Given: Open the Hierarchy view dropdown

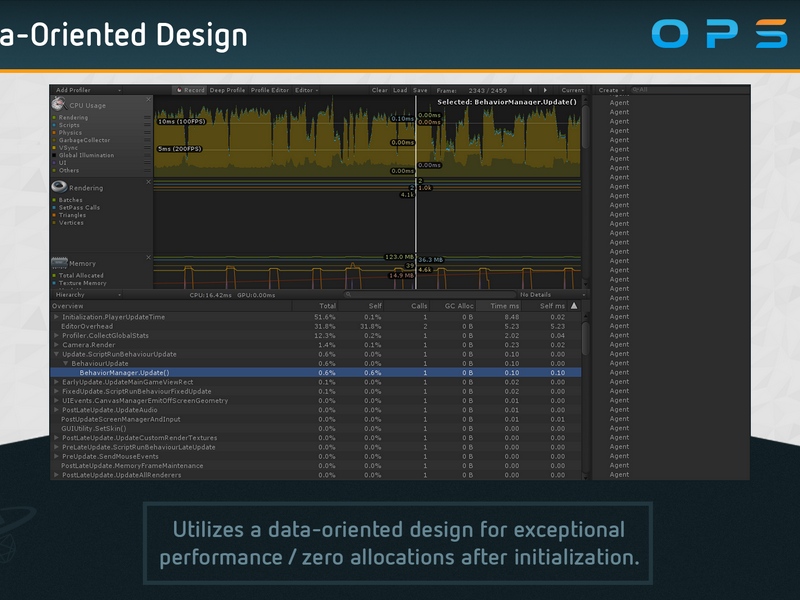Looking at the screenshot, I should pyautogui.click(x=88, y=295).
